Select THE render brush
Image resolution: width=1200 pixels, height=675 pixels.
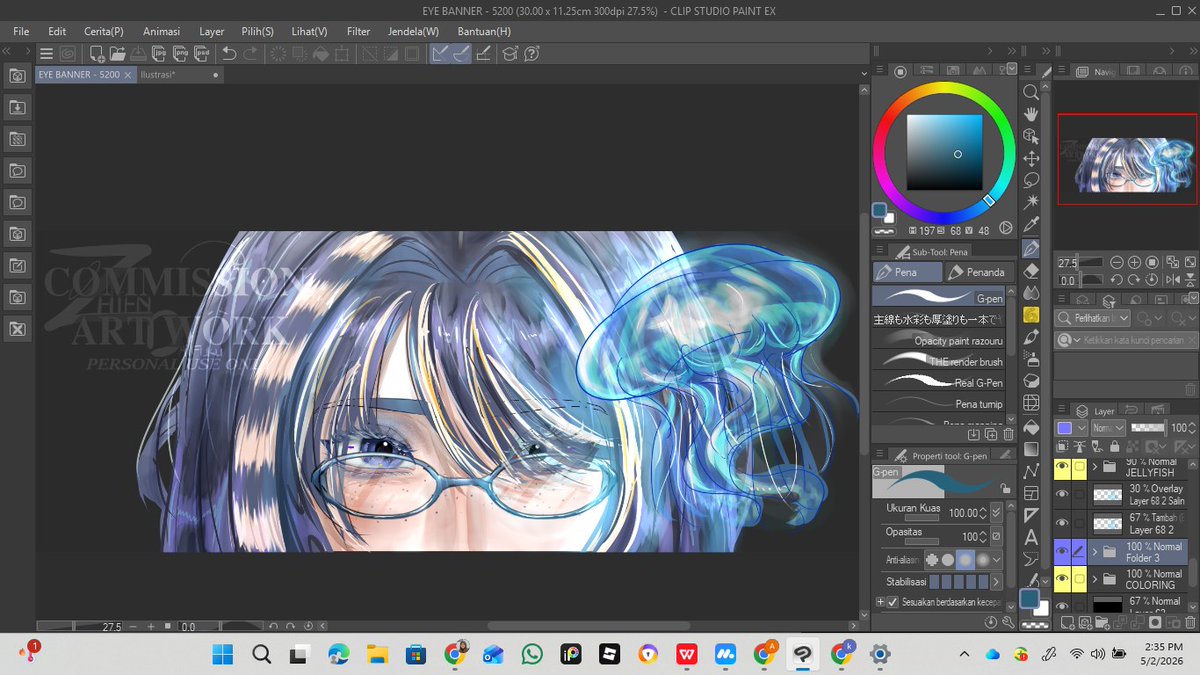[x=938, y=361]
